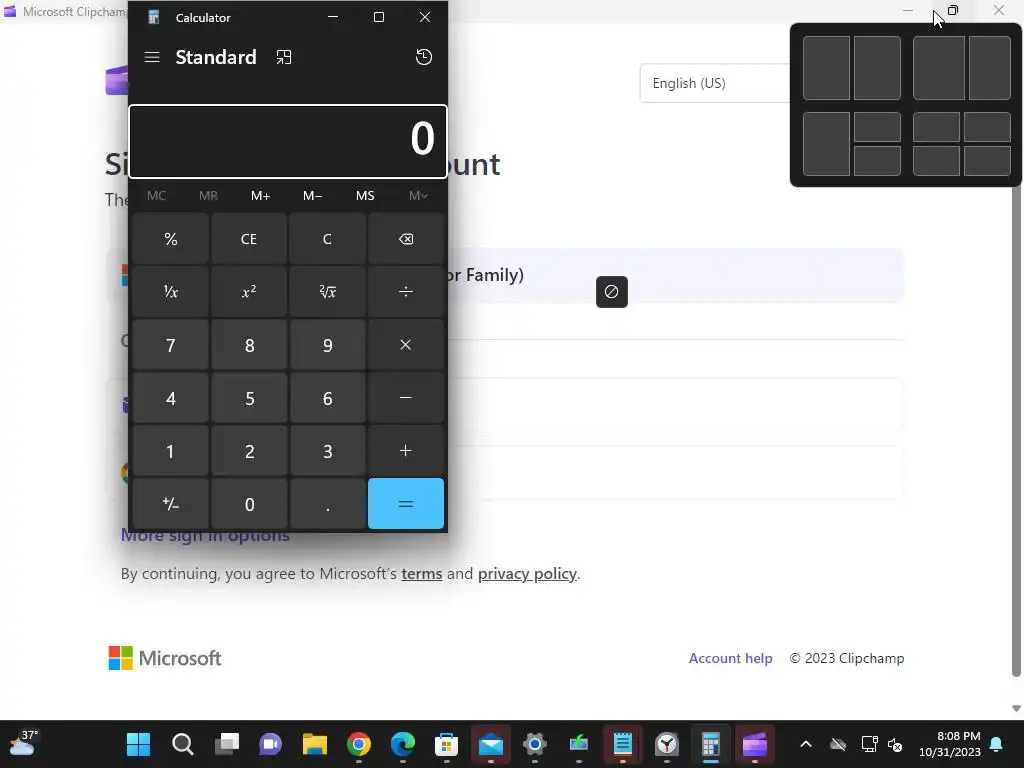The width and height of the screenshot is (1024, 768).
Task: Click the calculator display showing 0
Action: click(x=288, y=141)
